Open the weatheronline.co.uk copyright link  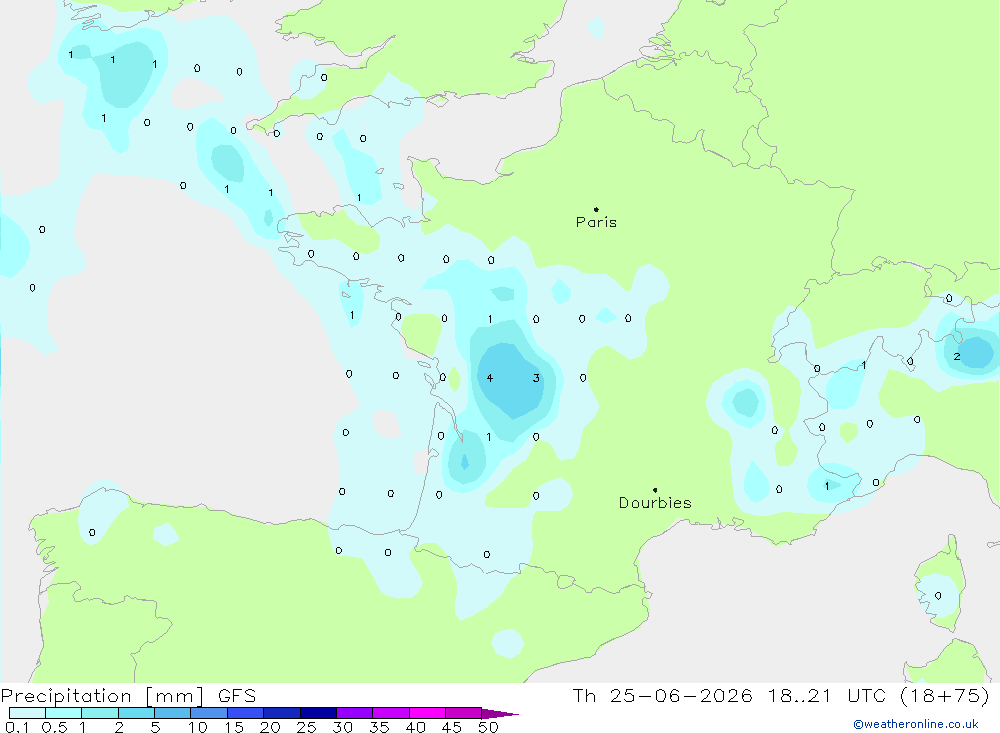click(915, 724)
